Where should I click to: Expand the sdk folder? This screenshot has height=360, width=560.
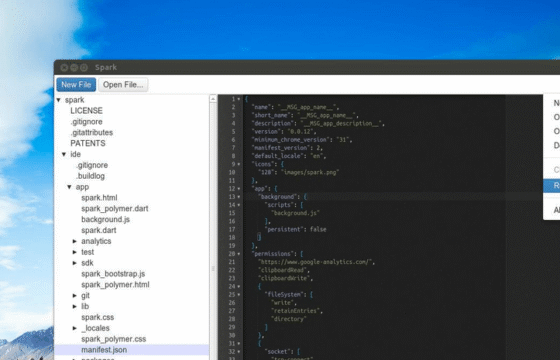tap(75, 263)
